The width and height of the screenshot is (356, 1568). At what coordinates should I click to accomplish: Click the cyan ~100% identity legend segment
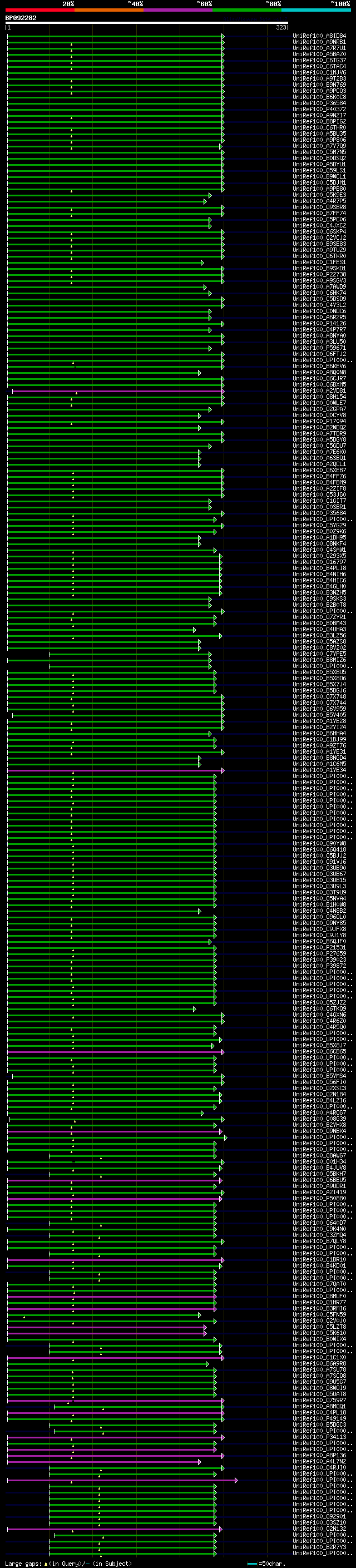click(x=317, y=11)
